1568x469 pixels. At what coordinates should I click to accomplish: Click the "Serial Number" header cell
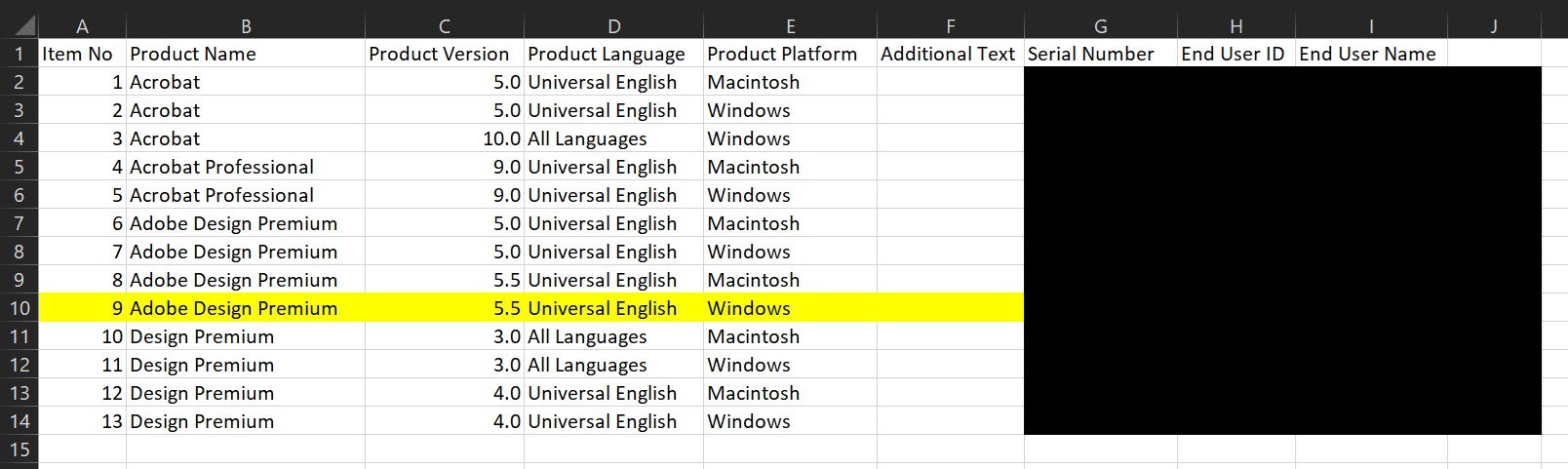pos(1100,54)
